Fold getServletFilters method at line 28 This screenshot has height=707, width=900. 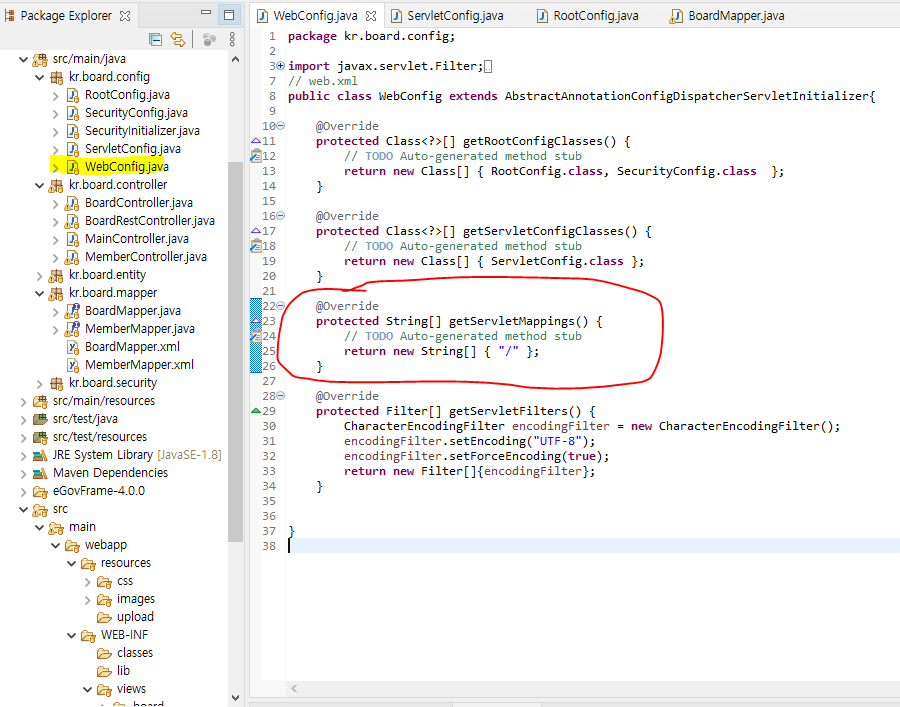[x=281, y=396]
